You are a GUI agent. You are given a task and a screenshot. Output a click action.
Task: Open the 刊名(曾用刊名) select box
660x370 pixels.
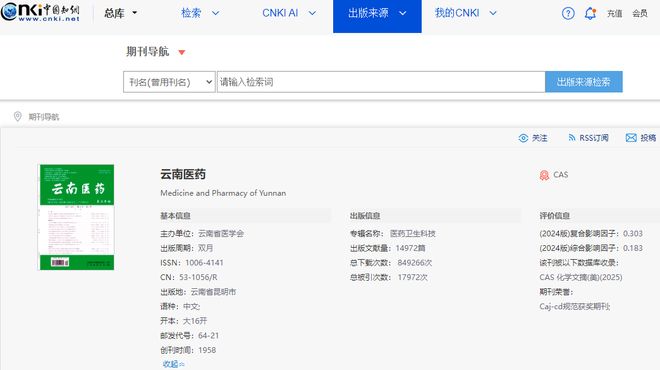tap(169, 82)
